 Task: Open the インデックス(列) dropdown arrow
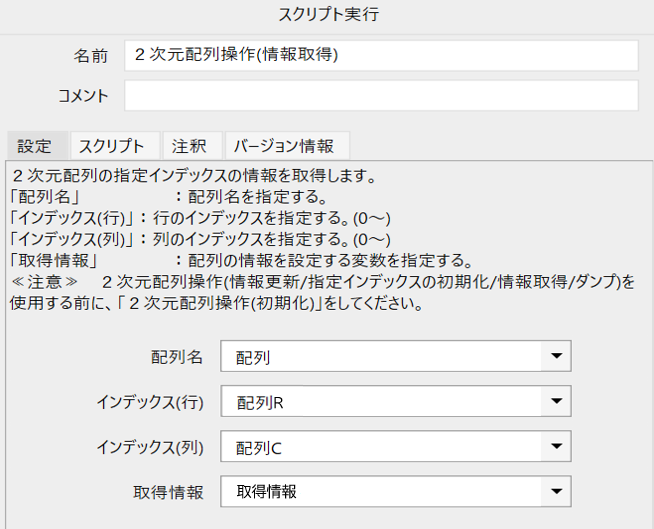click(556, 446)
